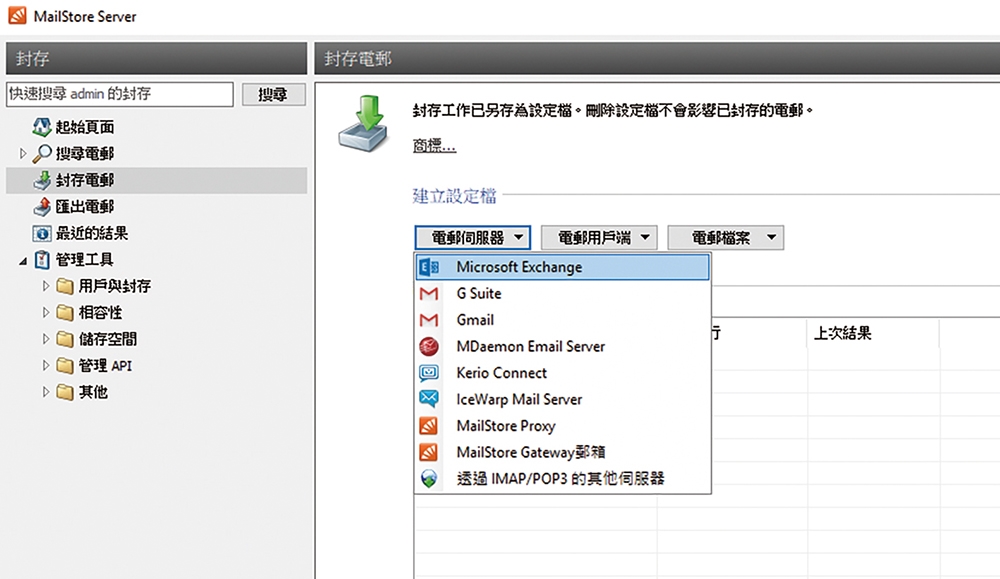Open 匯出電郵 in the sidebar
1000x579 pixels.
click(x=85, y=207)
